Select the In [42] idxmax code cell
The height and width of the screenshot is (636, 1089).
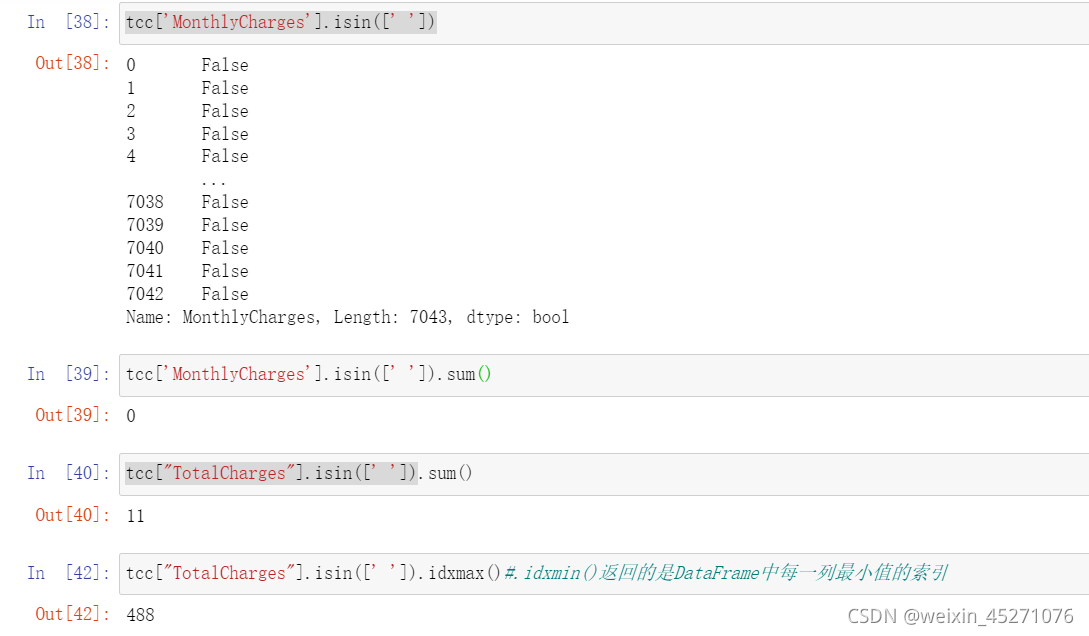coord(604,574)
